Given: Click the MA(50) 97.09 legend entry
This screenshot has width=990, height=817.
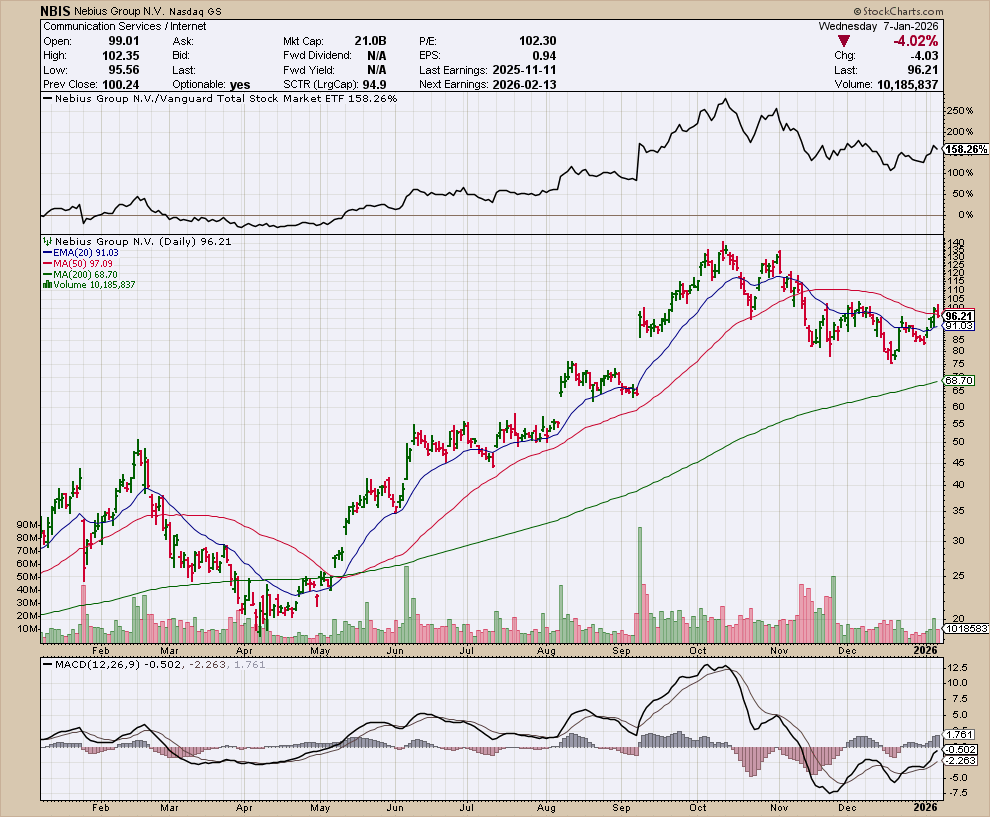Looking at the screenshot, I should (78, 263).
